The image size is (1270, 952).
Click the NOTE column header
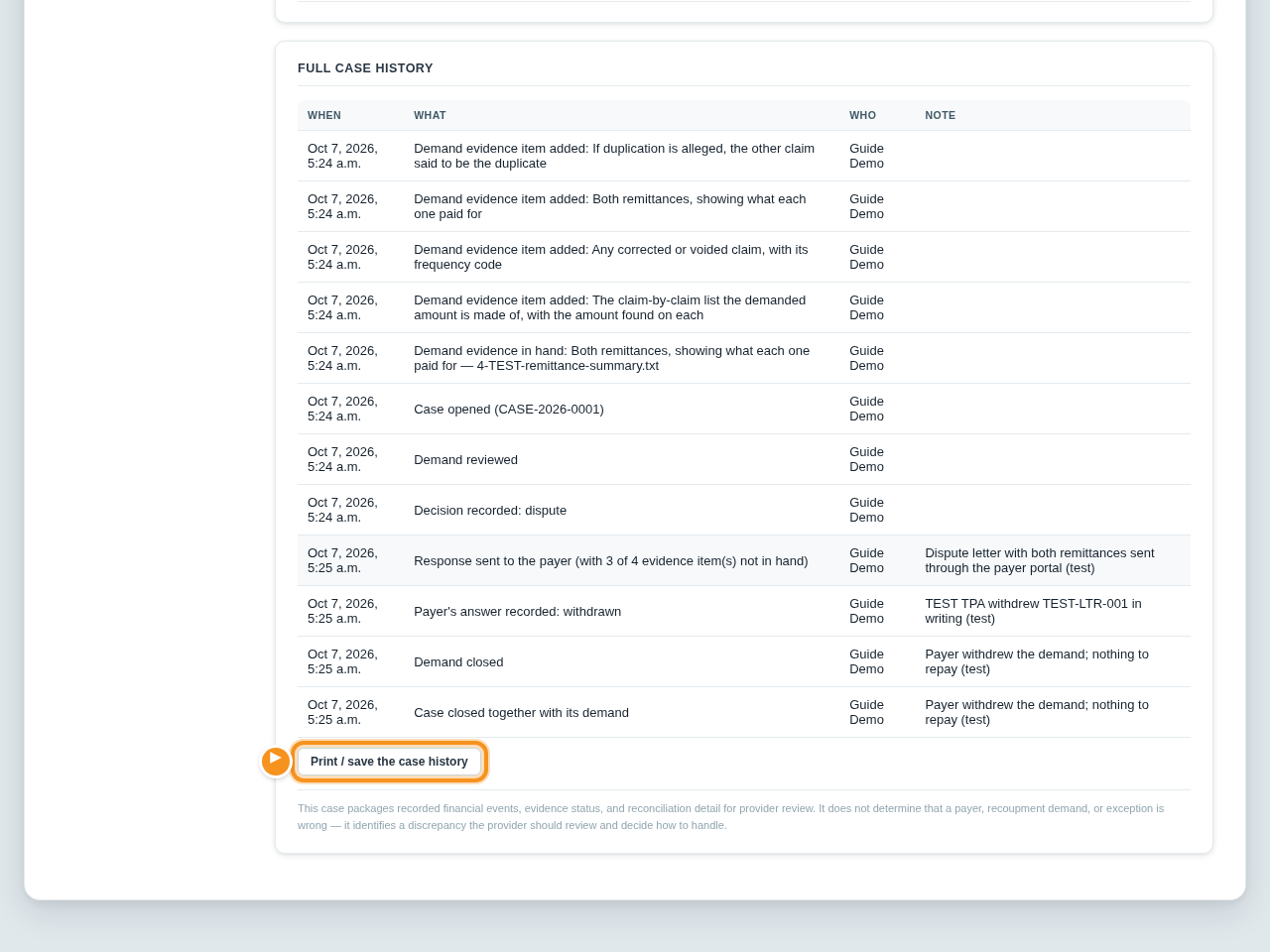[x=940, y=115]
